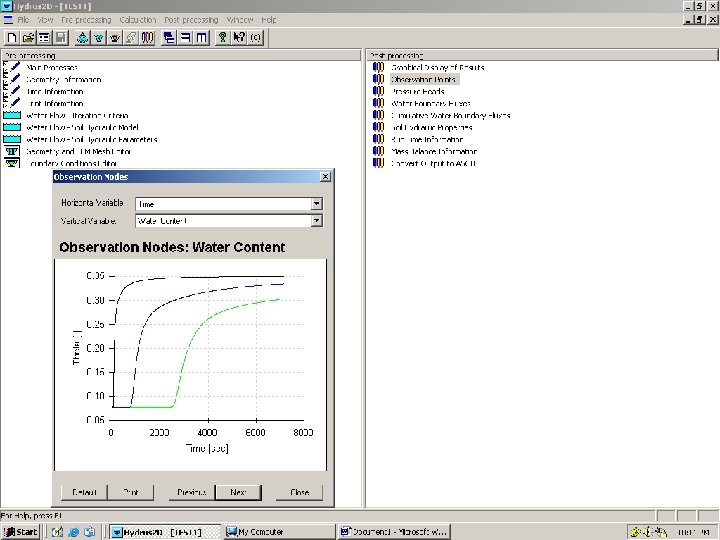This screenshot has width=720, height=540.
Task: Click the Pressure Heads icon in Post-processing
Action: (378, 91)
